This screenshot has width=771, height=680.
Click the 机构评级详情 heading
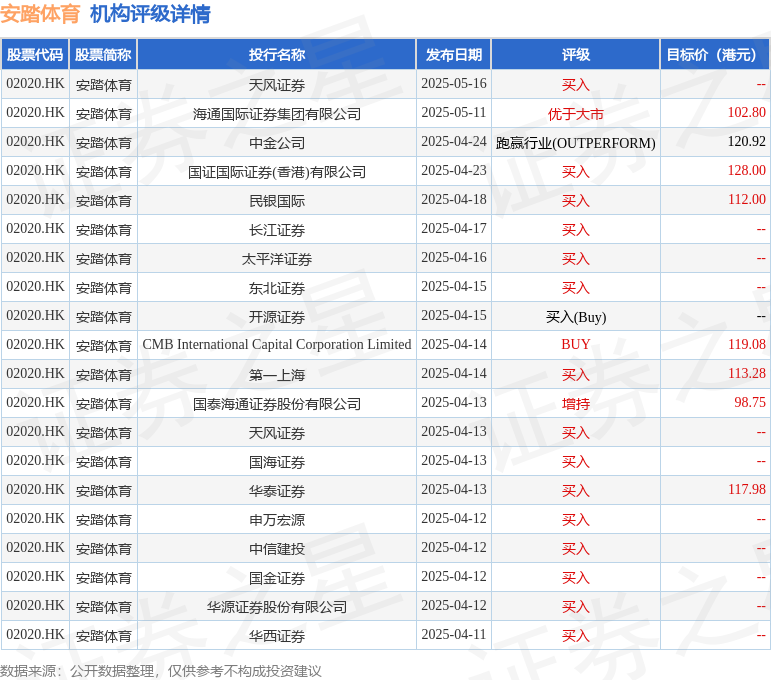click(x=150, y=14)
